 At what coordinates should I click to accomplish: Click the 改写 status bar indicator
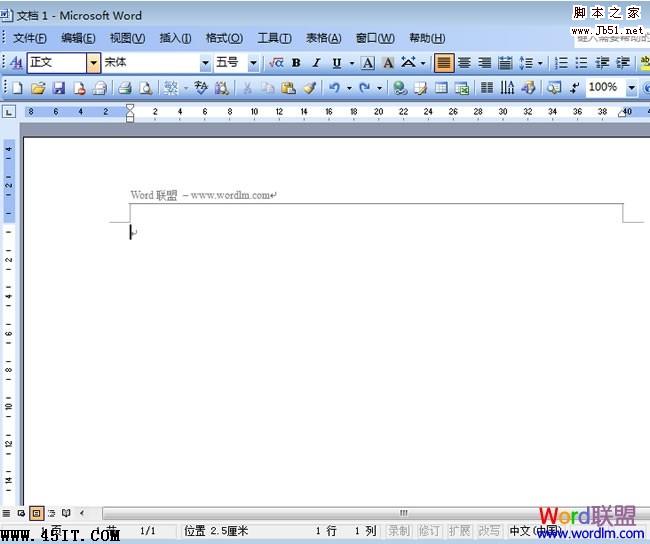[x=489, y=530]
